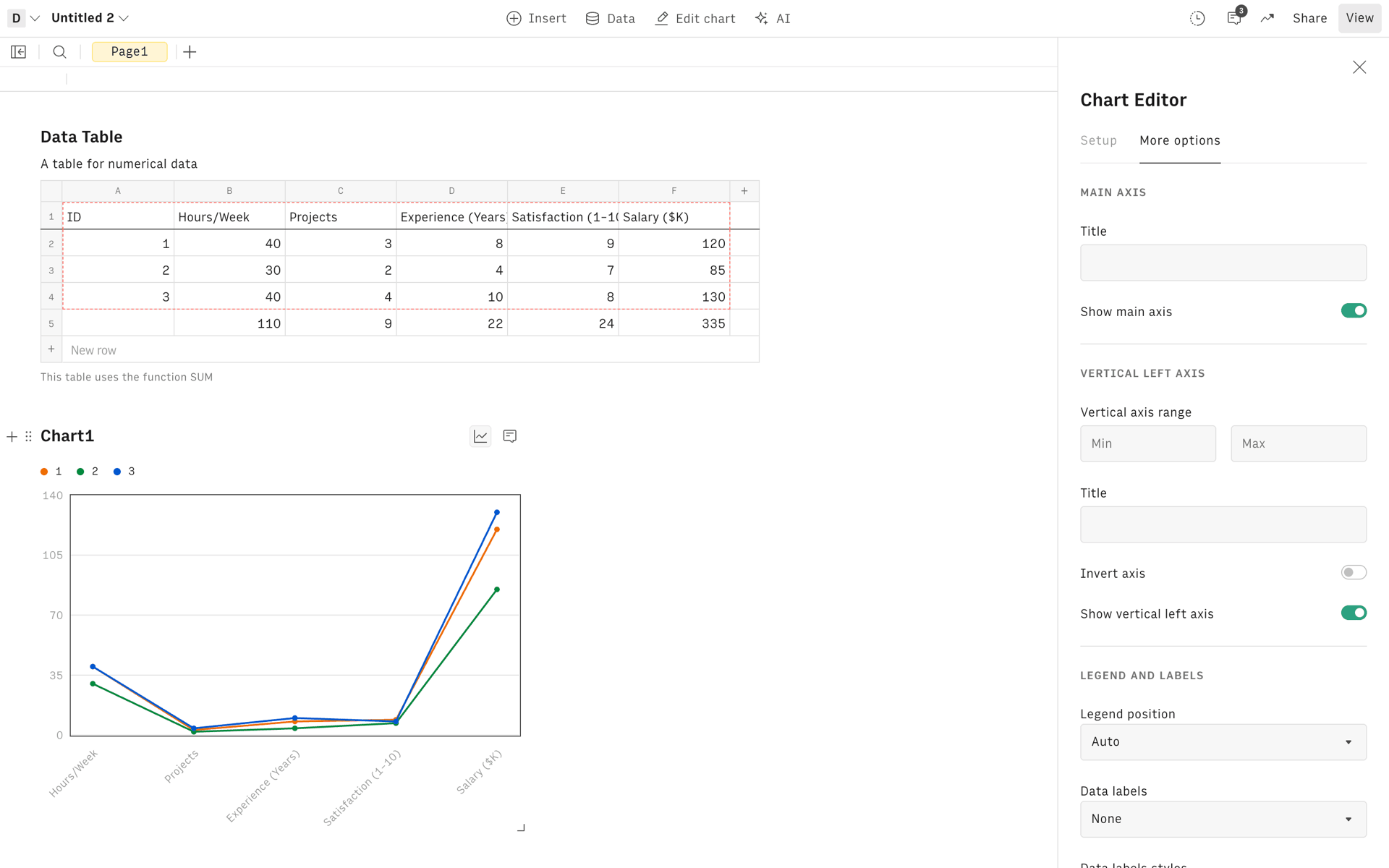
Task: Toggle the sidebar panel icon
Action: pyautogui.click(x=19, y=52)
